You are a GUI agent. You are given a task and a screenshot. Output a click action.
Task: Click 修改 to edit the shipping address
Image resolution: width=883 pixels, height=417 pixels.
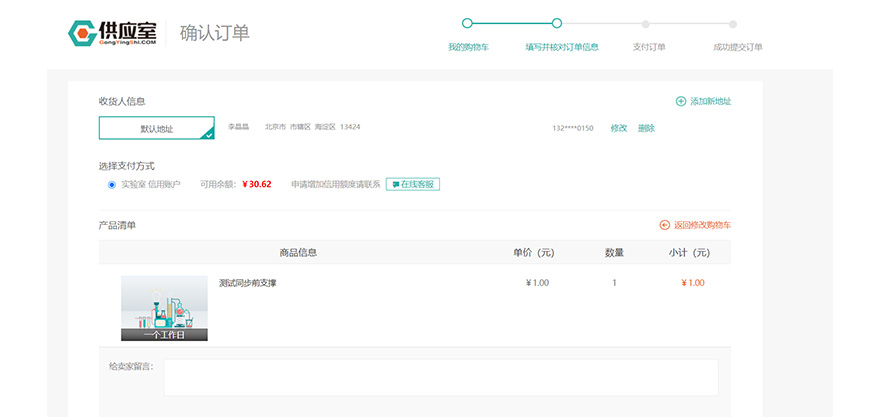click(x=619, y=128)
